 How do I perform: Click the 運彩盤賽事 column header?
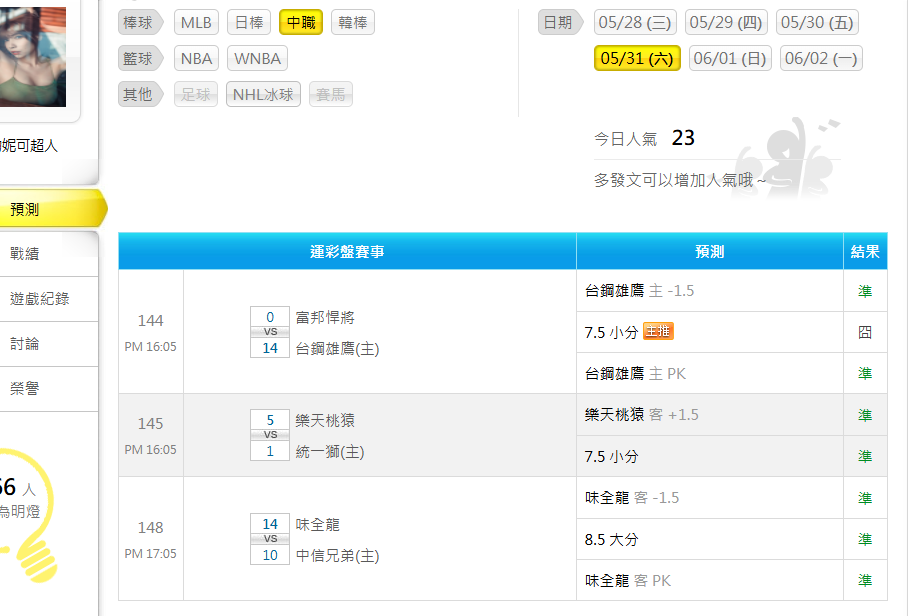(347, 251)
